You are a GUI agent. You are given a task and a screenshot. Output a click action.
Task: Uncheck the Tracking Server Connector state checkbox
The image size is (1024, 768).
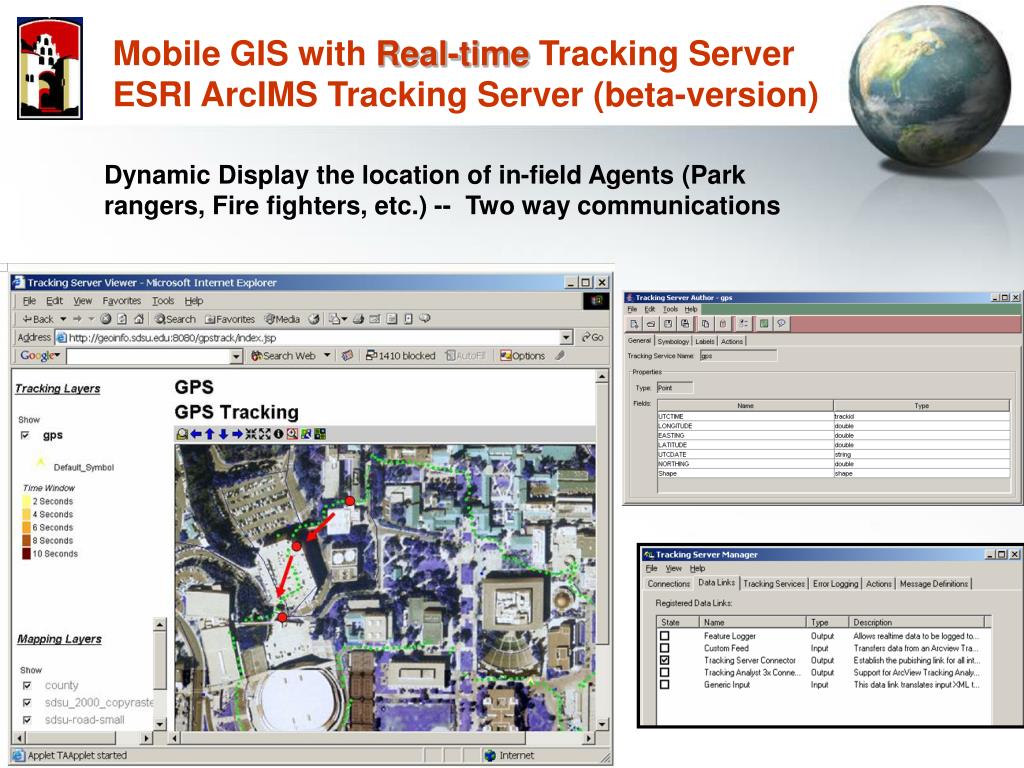click(665, 660)
